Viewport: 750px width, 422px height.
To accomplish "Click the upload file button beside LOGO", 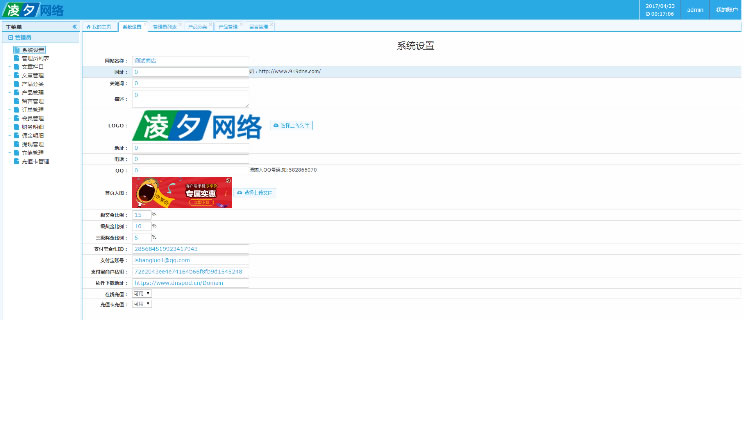I will click(x=291, y=125).
